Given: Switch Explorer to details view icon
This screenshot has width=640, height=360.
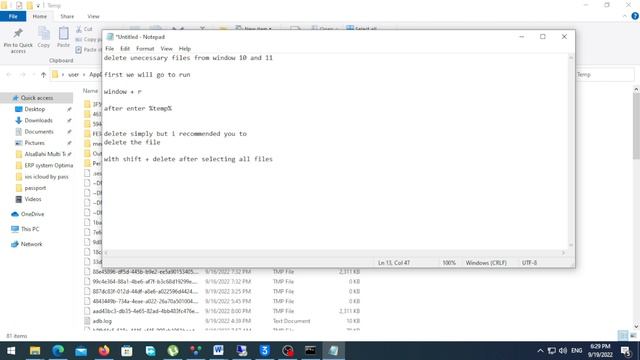Looking at the screenshot, I should (623, 336).
